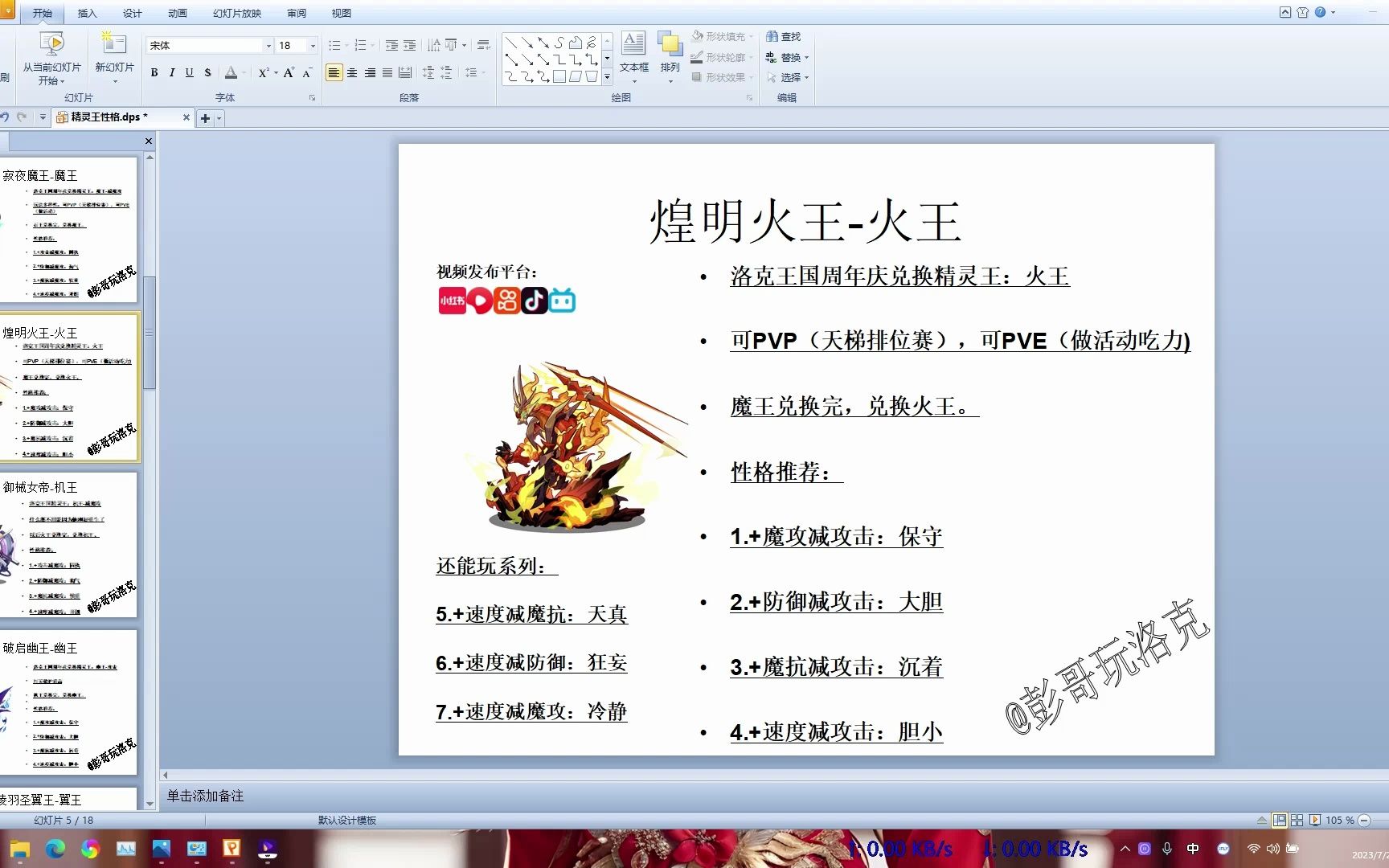Open the font dialog launcher

point(312,98)
